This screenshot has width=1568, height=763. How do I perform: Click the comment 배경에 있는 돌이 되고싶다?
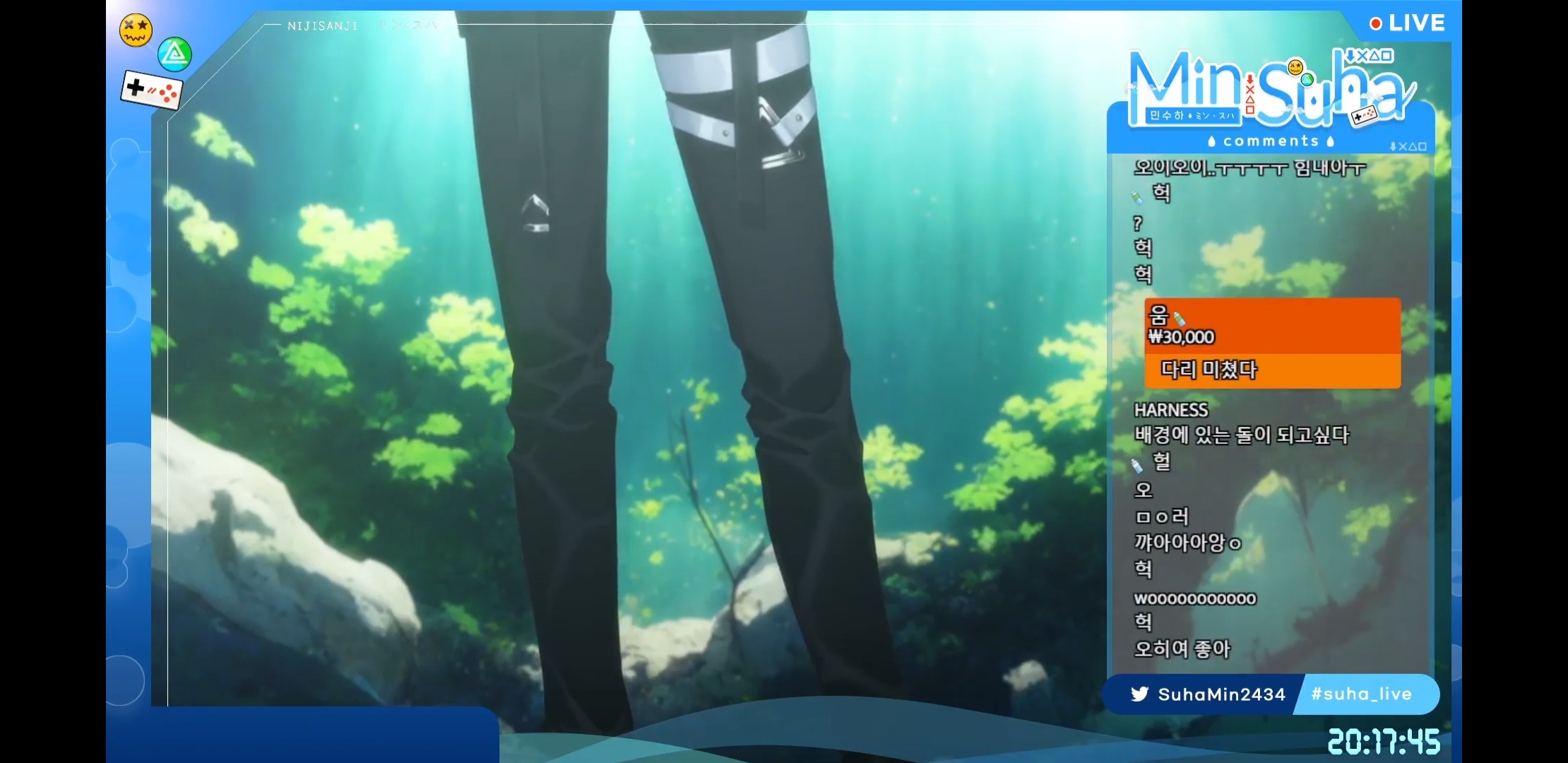(1242, 434)
